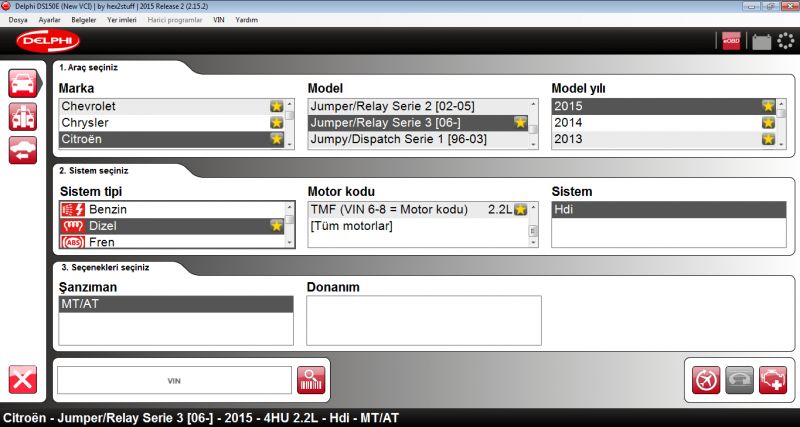Open the Yardım menu
This screenshot has height=427, width=800.
[246, 20]
